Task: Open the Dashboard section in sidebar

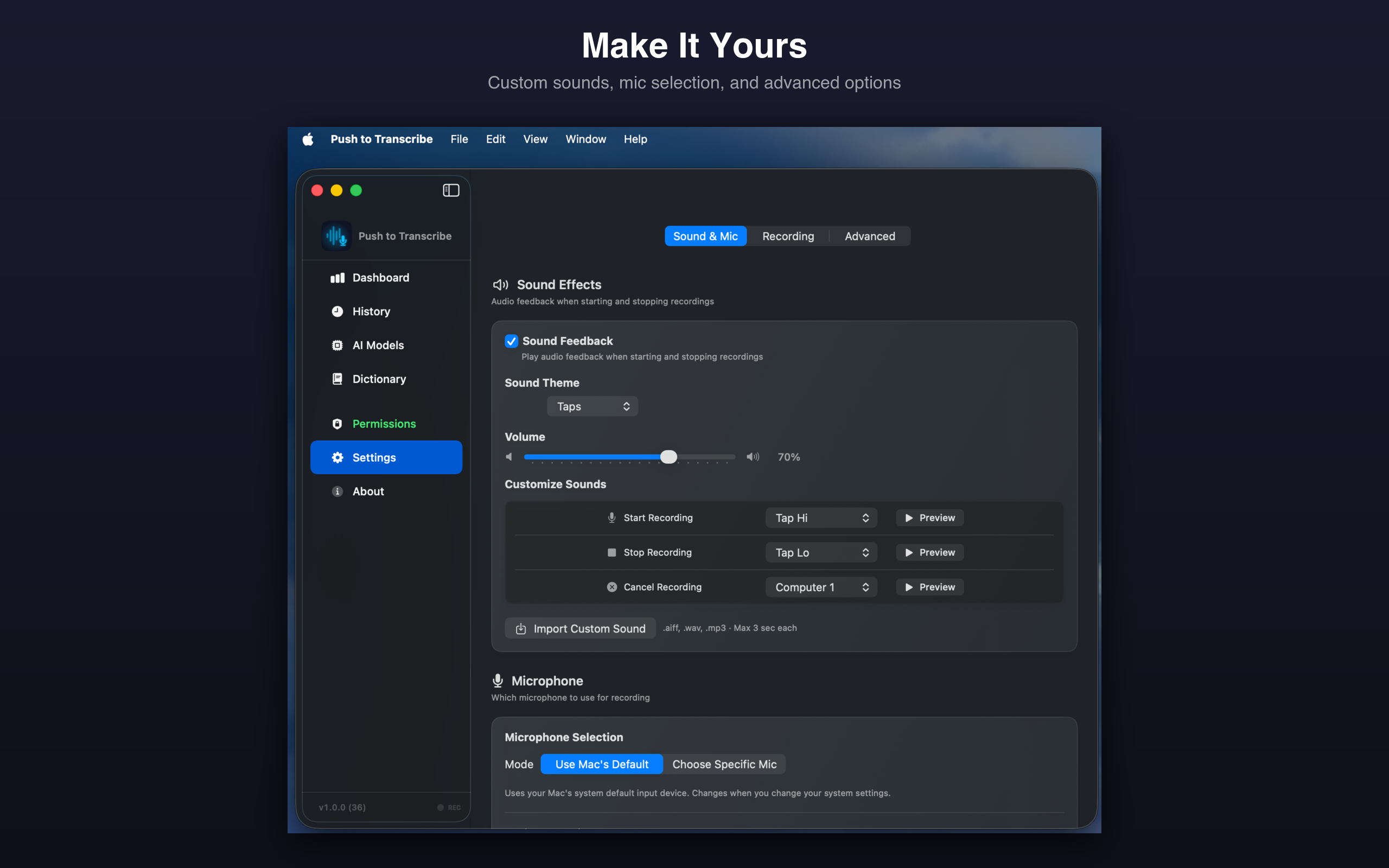Action: [380, 277]
